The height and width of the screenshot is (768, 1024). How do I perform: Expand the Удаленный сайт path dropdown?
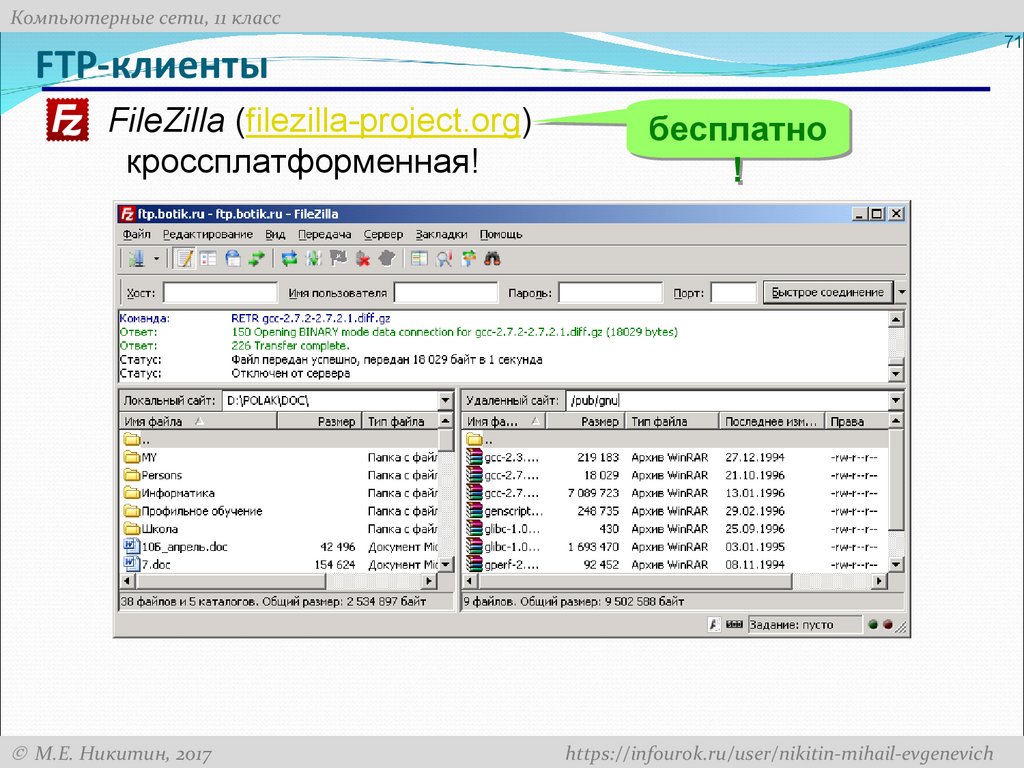(896, 400)
